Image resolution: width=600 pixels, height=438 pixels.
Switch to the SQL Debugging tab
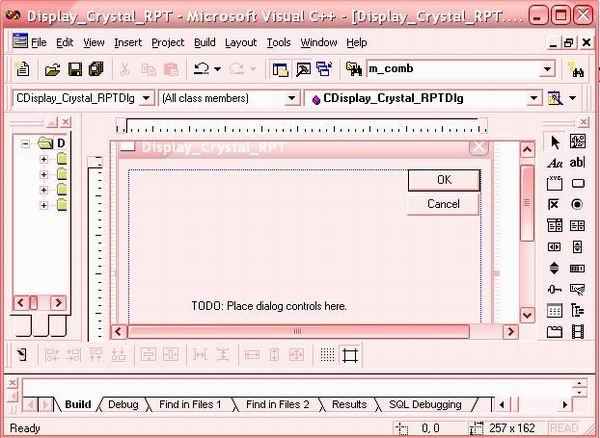[x=425, y=404]
